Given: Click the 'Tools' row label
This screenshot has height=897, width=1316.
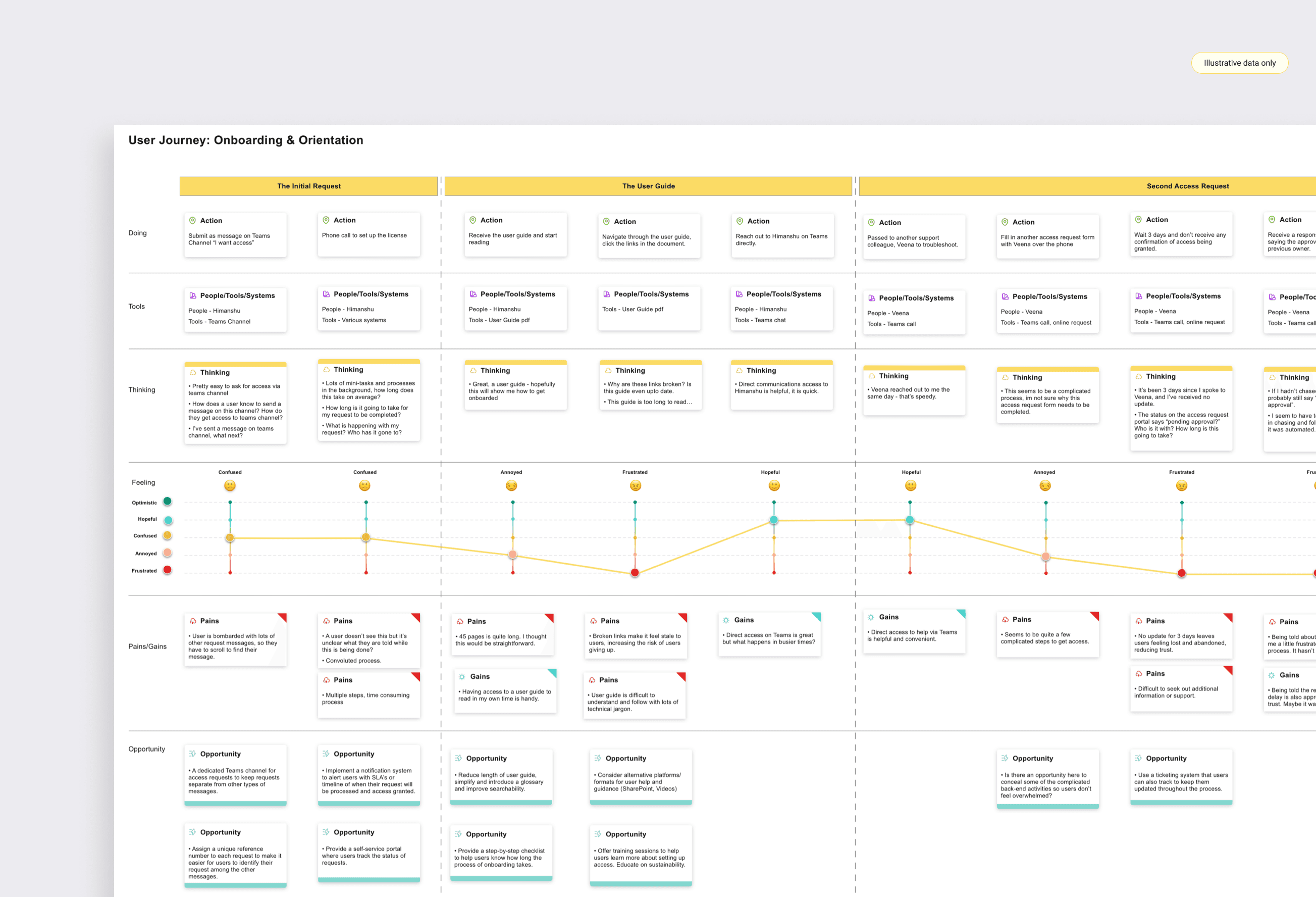Looking at the screenshot, I should click(x=136, y=307).
